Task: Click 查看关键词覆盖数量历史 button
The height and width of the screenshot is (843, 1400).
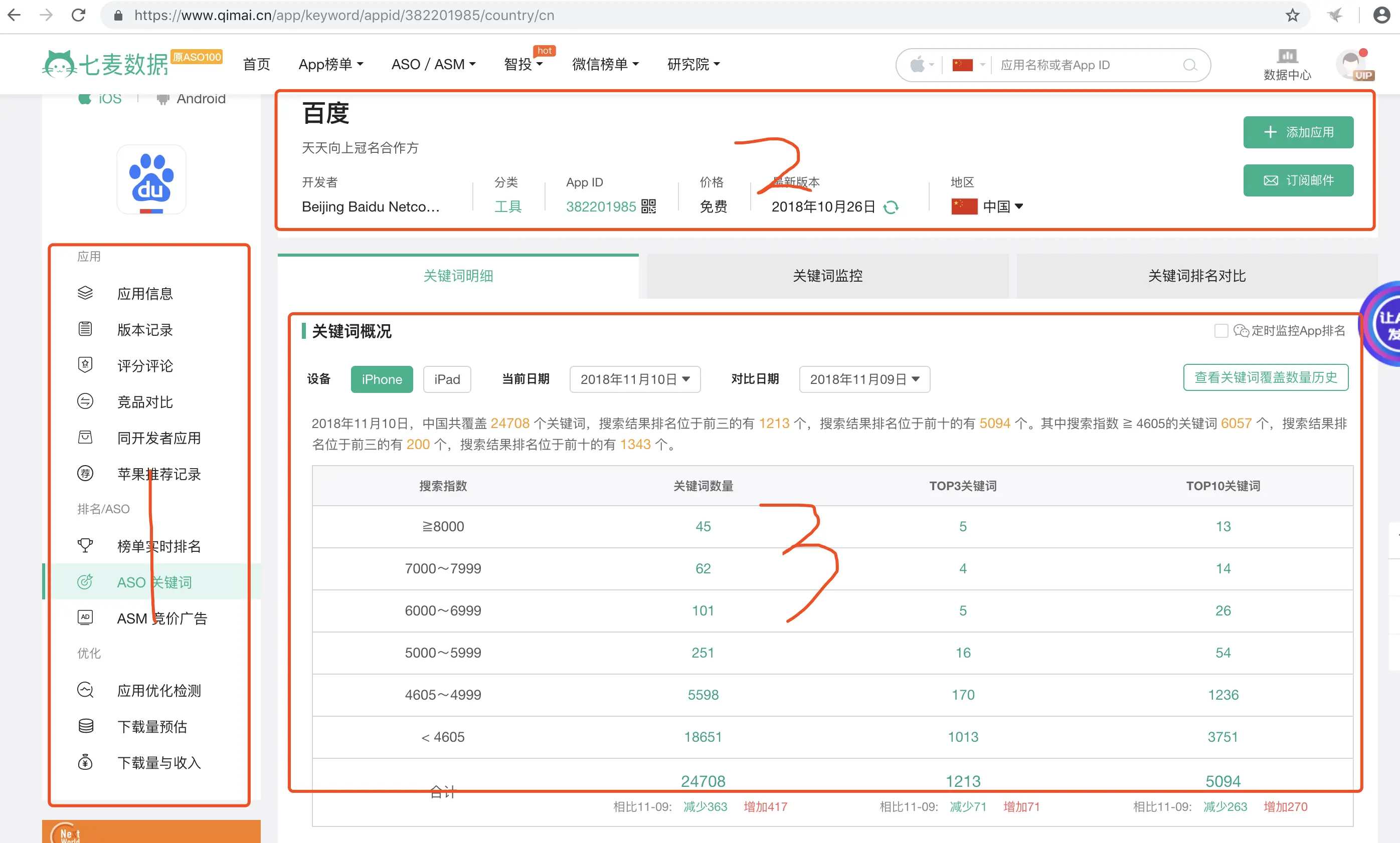Action: (1265, 378)
